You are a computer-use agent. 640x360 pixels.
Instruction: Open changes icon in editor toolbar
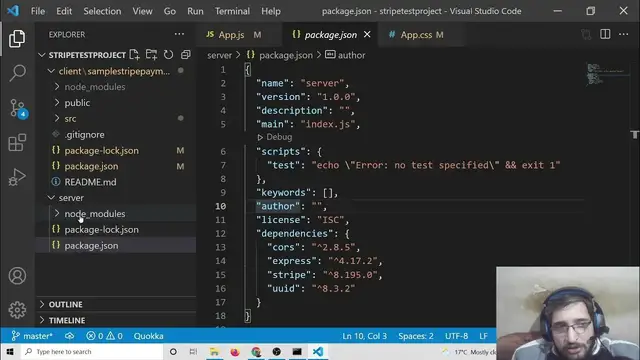tap(586, 35)
